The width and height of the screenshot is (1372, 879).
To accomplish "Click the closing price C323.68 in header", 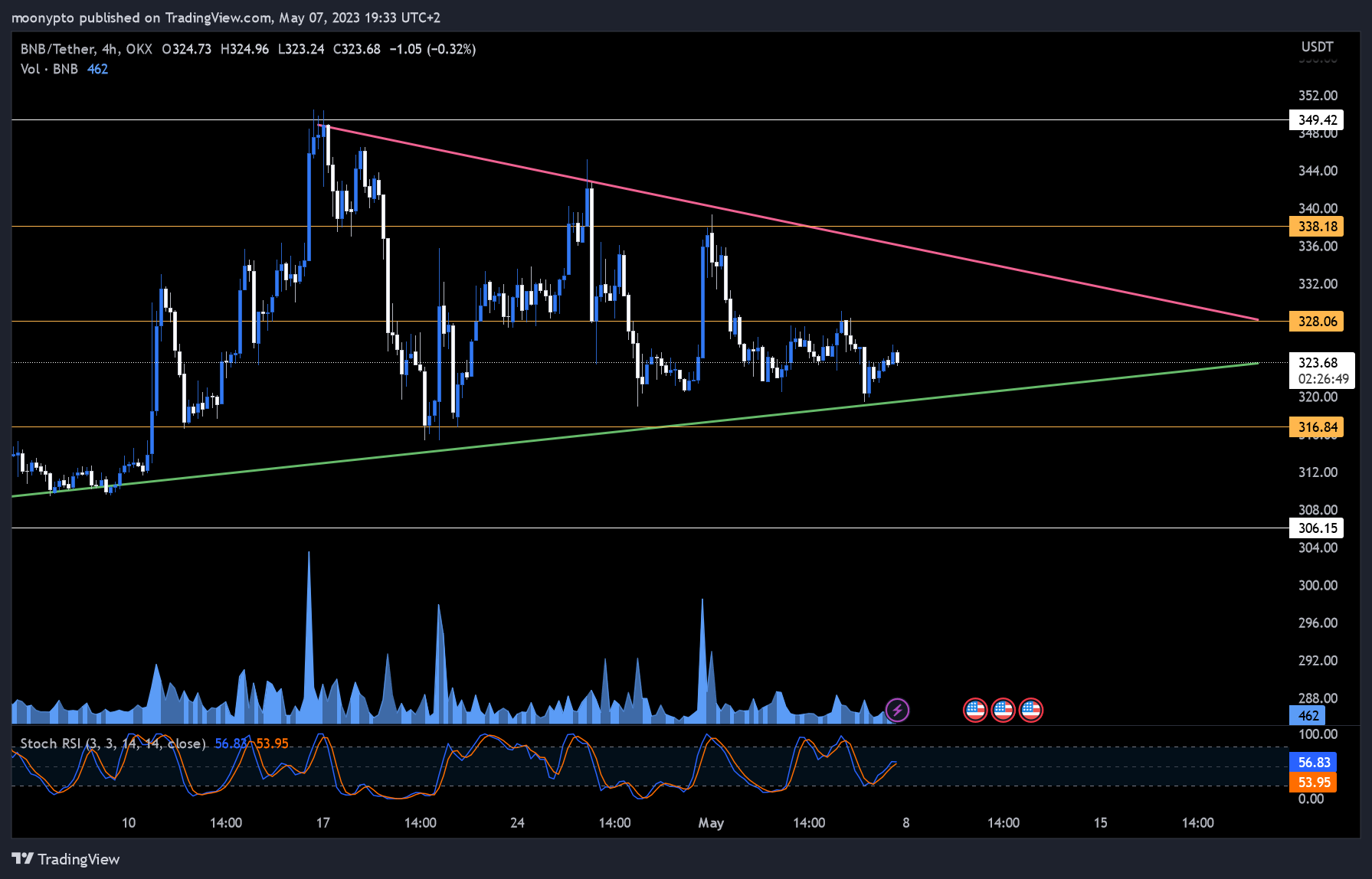I will click(x=357, y=49).
